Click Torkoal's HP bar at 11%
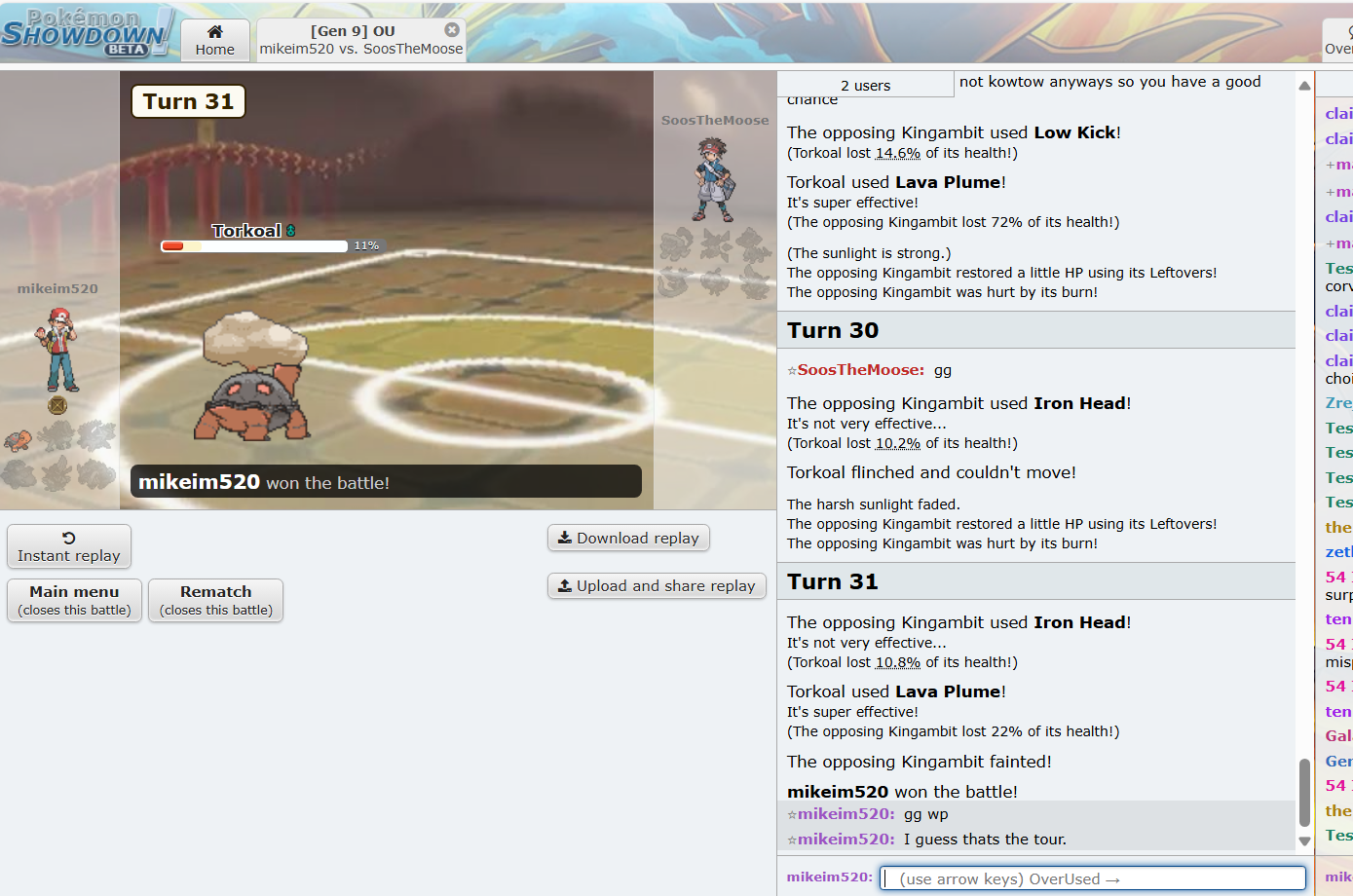 [x=254, y=246]
